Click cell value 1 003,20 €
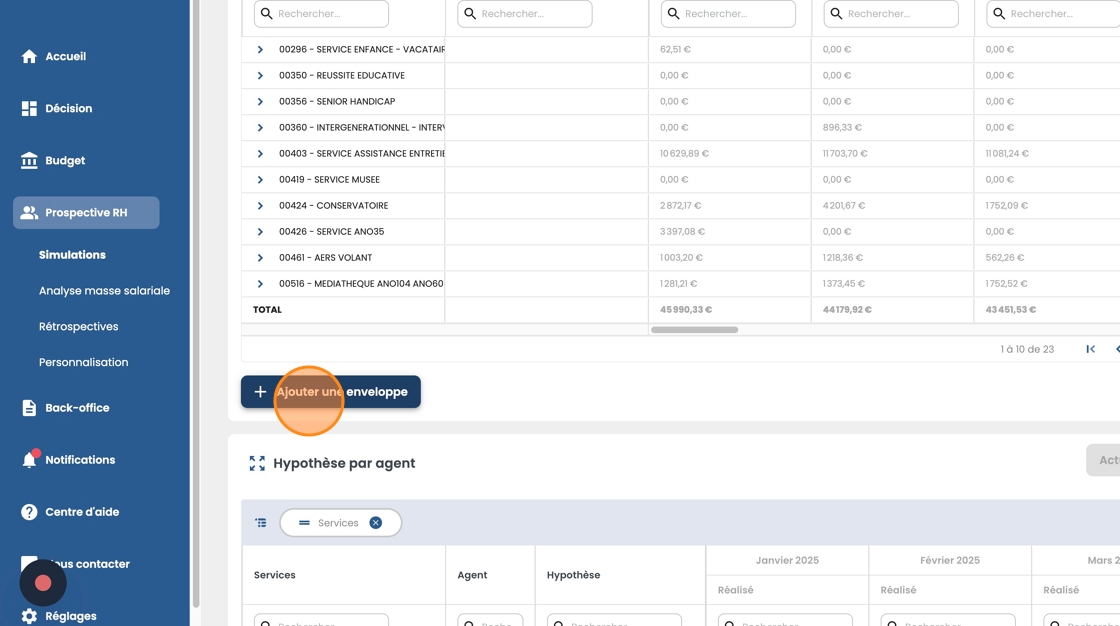Image resolution: width=1120 pixels, height=626 pixels. pyautogui.click(x=681, y=258)
